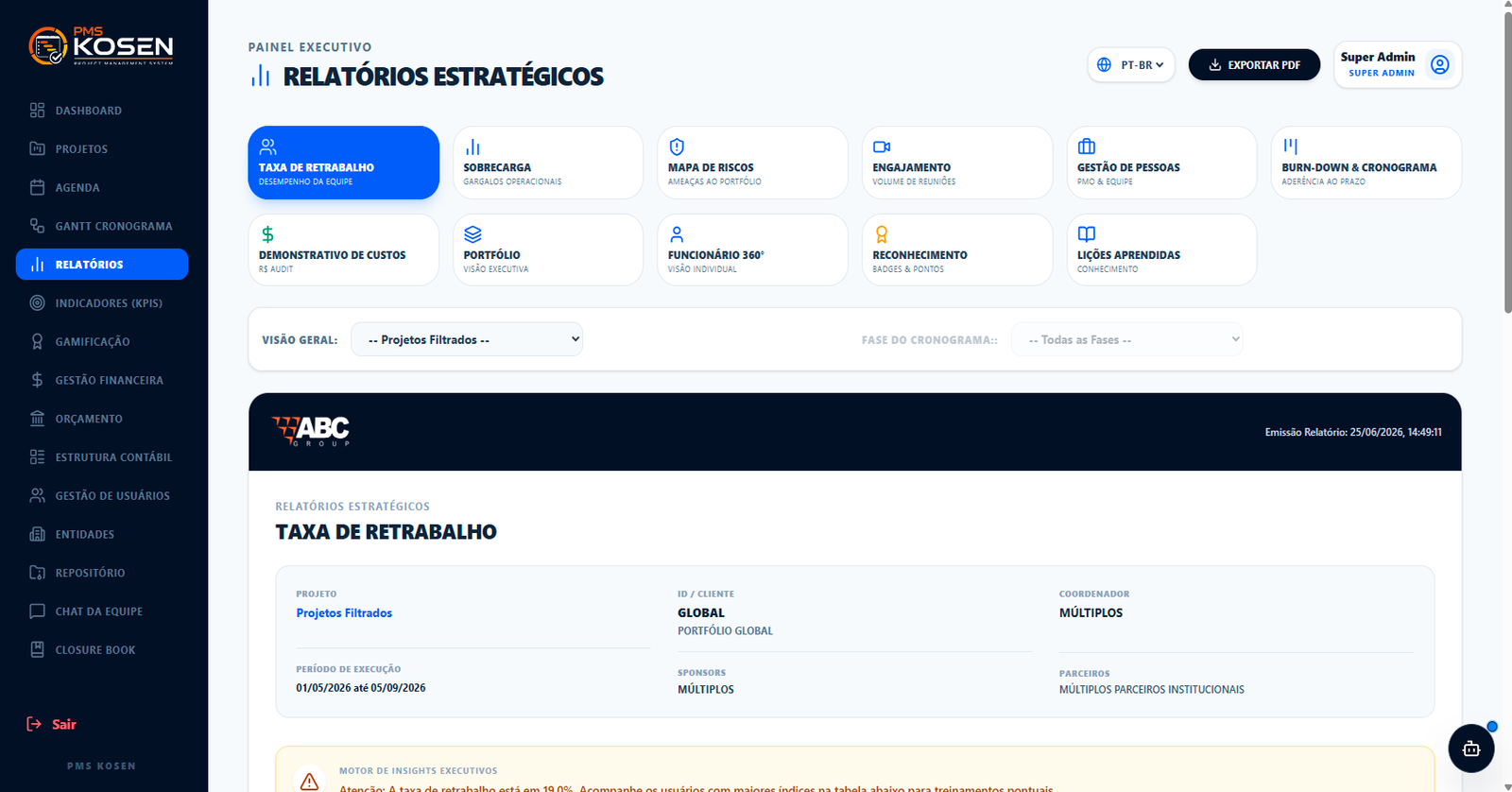The image size is (1512, 792).
Task: Click the shield icon on Mapa de Riscos
Action: coord(677,146)
